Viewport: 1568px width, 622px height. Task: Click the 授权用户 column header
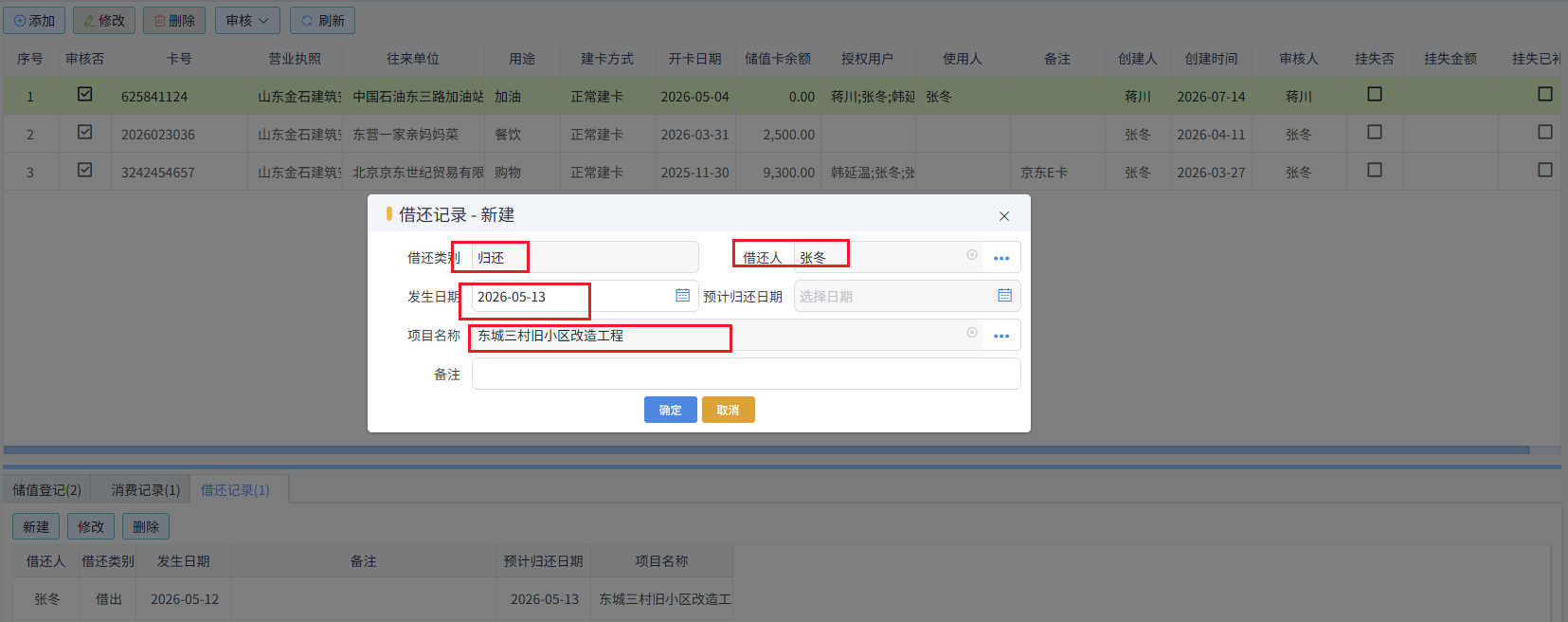click(867, 59)
